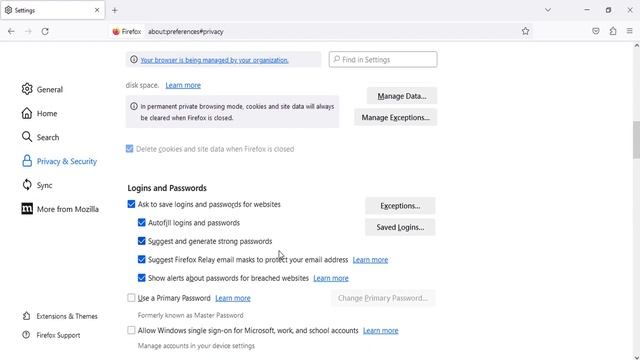
Task: Open Learn more link for breached websites
Action: point(331,278)
